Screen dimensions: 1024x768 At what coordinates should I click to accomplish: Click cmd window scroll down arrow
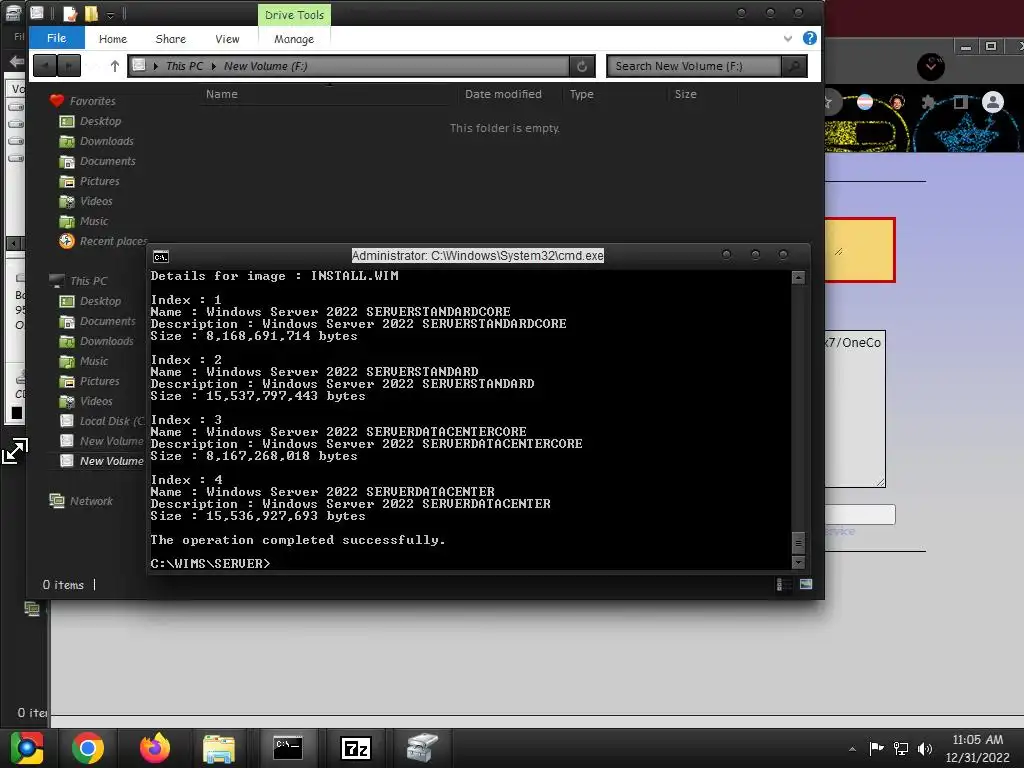798,562
